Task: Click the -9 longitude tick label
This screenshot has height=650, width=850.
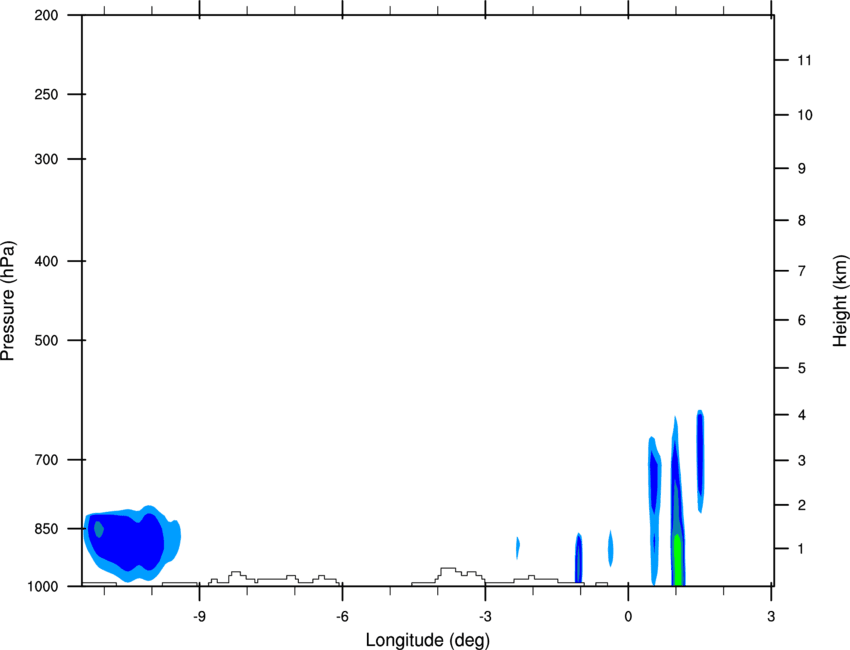Action: [199, 617]
